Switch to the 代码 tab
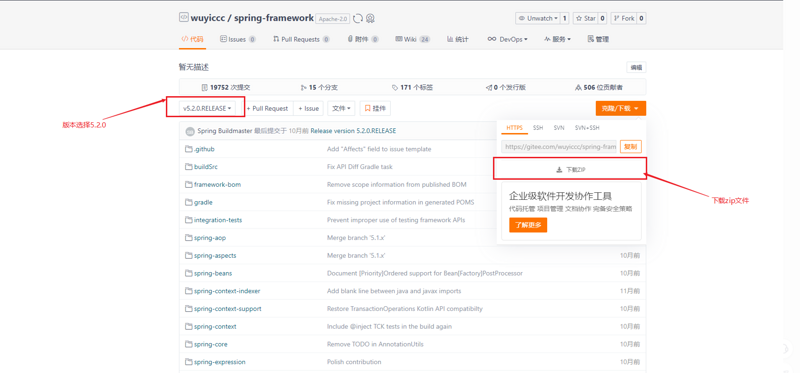 tap(192, 39)
